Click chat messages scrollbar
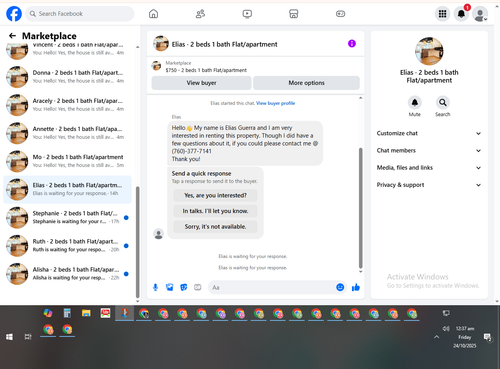 click(360, 208)
